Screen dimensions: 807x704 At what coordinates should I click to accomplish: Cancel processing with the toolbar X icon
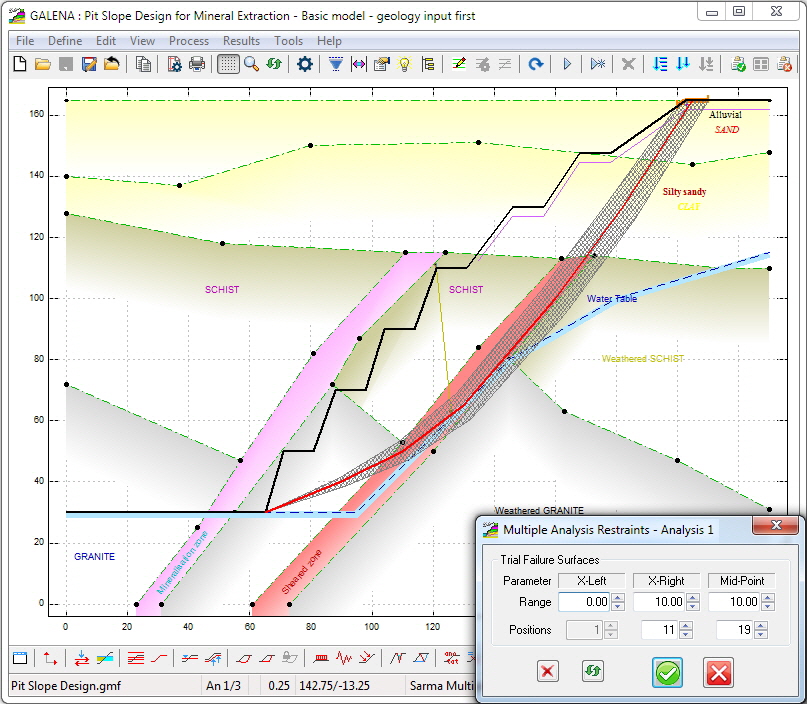627,64
